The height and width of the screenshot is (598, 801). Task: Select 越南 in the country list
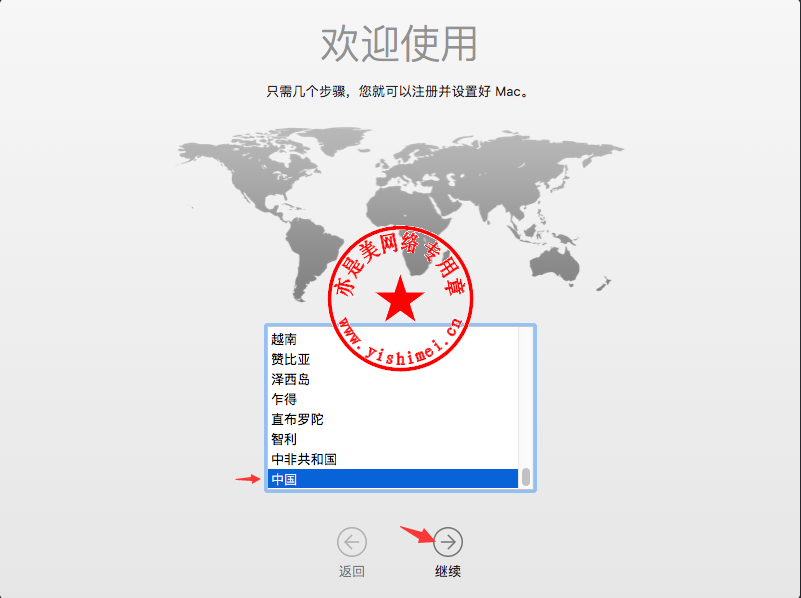coord(393,339)
